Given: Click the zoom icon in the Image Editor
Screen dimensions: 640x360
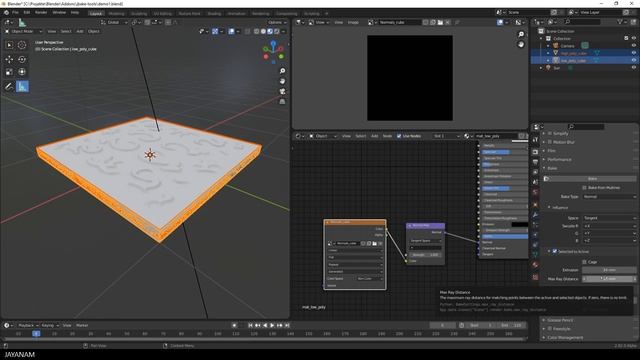Looking at the screenshot, I should tap(521, 34).
